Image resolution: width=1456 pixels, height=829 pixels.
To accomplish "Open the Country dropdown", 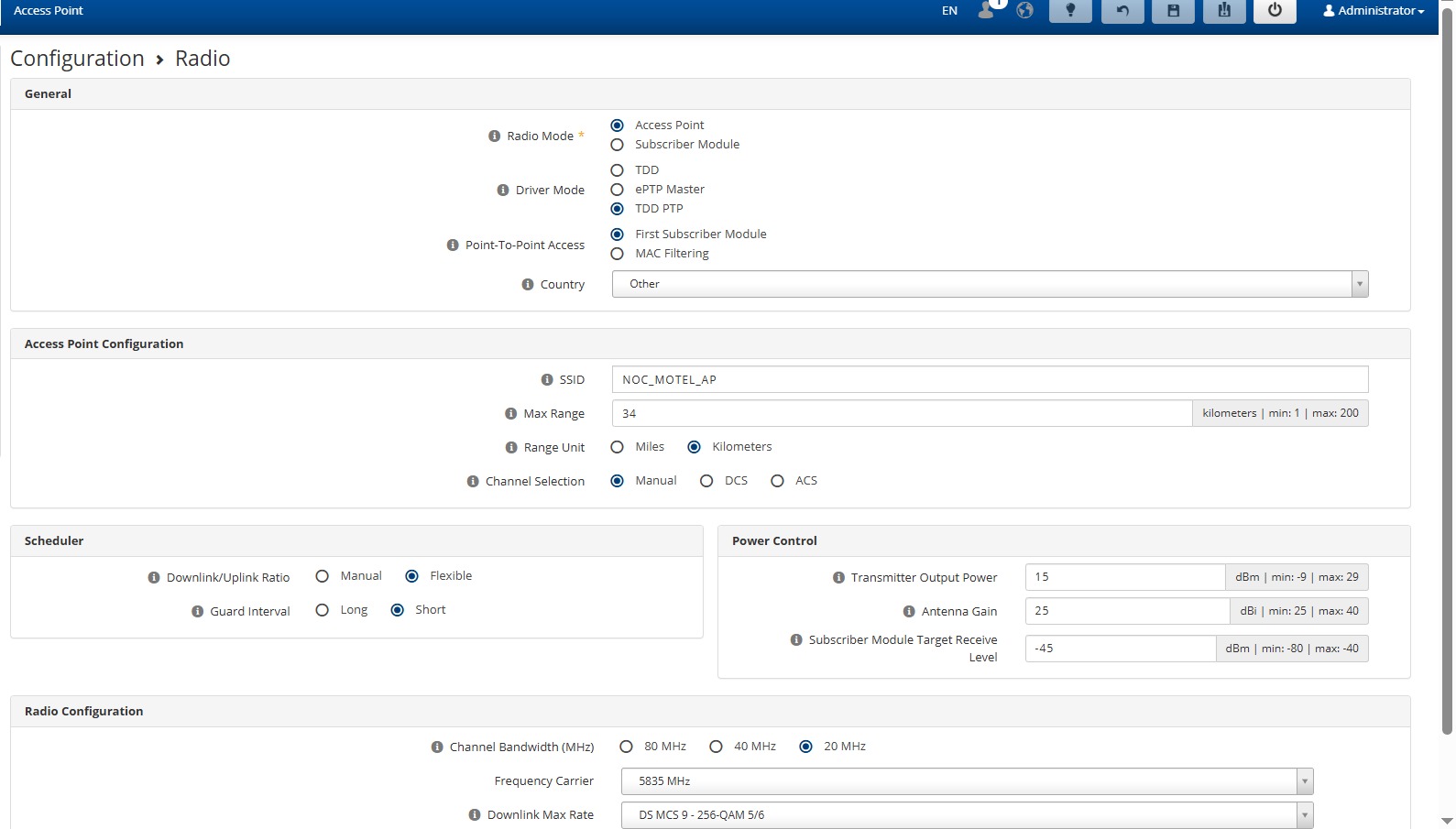I will pos(990,284).
